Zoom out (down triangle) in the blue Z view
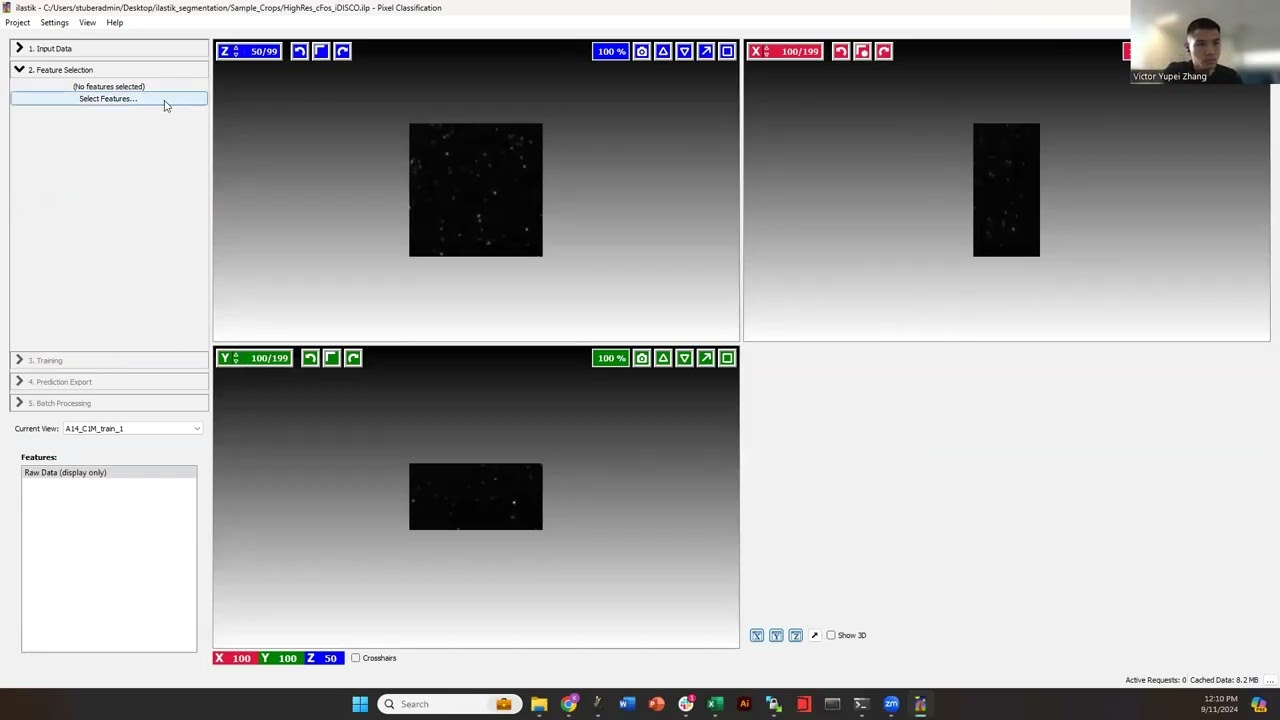This screenshot has height=720, width=1280. (684, 51)
